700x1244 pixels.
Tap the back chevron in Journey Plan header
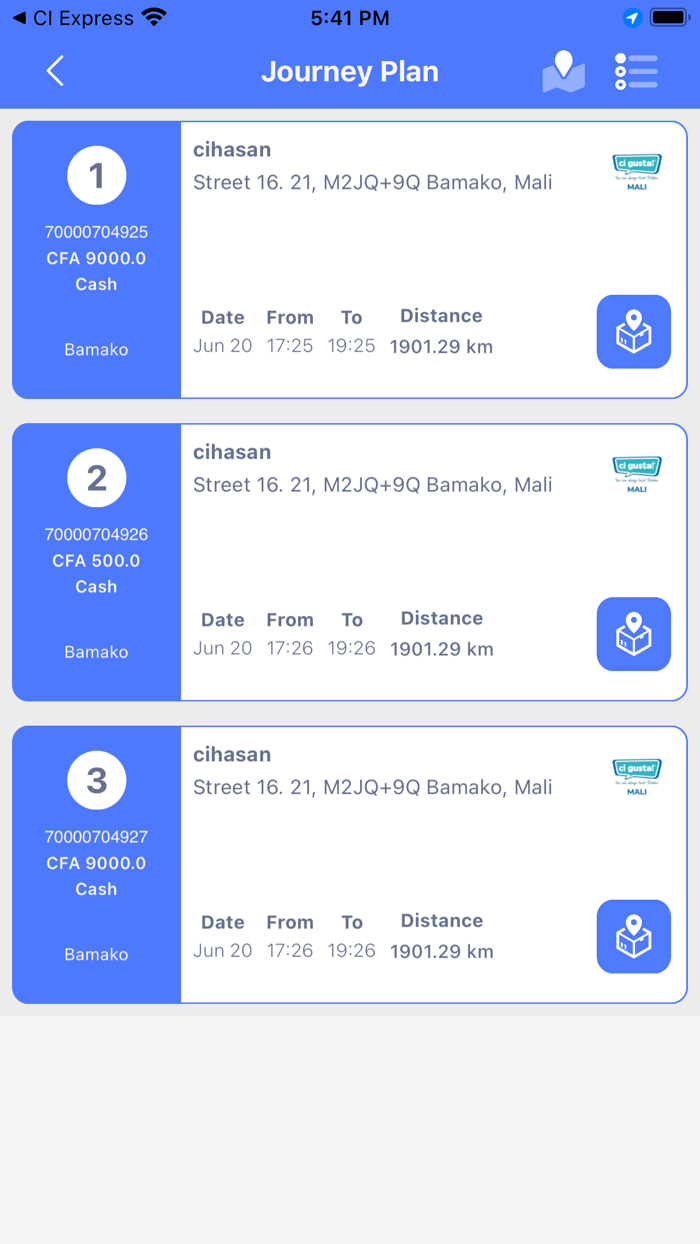pos(55,71)
